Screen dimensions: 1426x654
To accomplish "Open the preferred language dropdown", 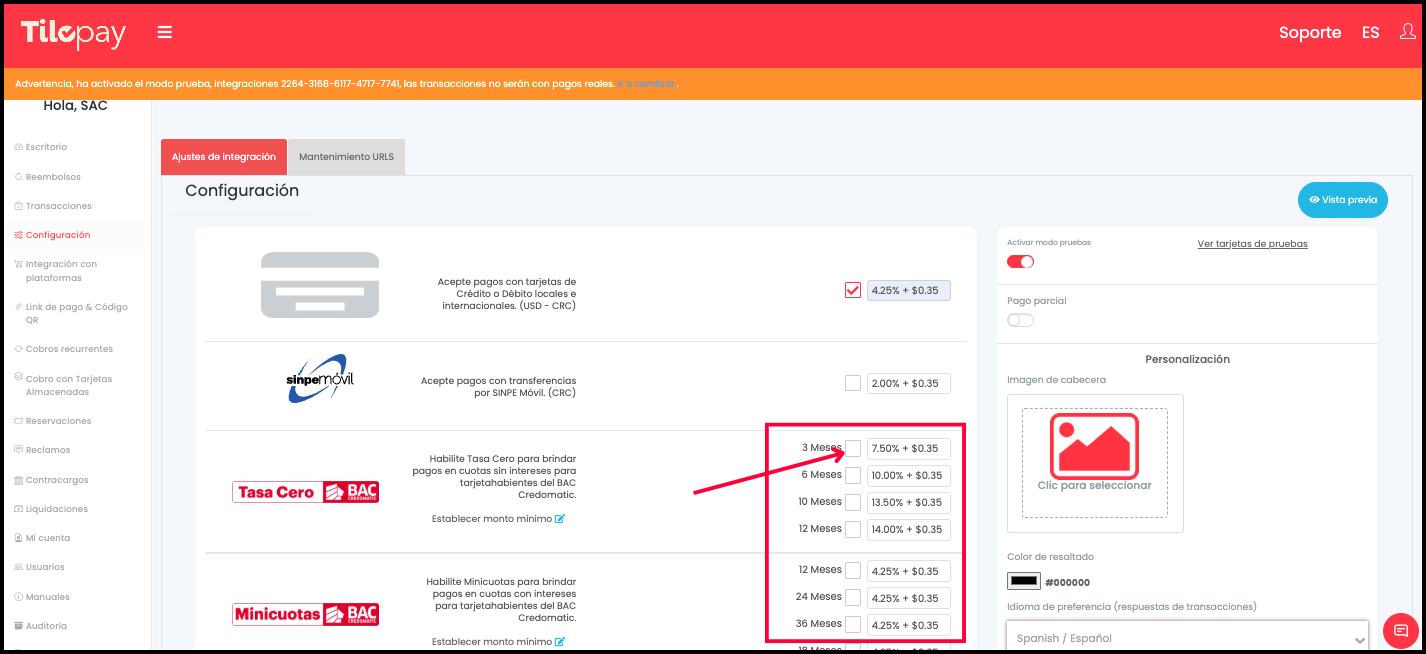I will point(1186,638).
